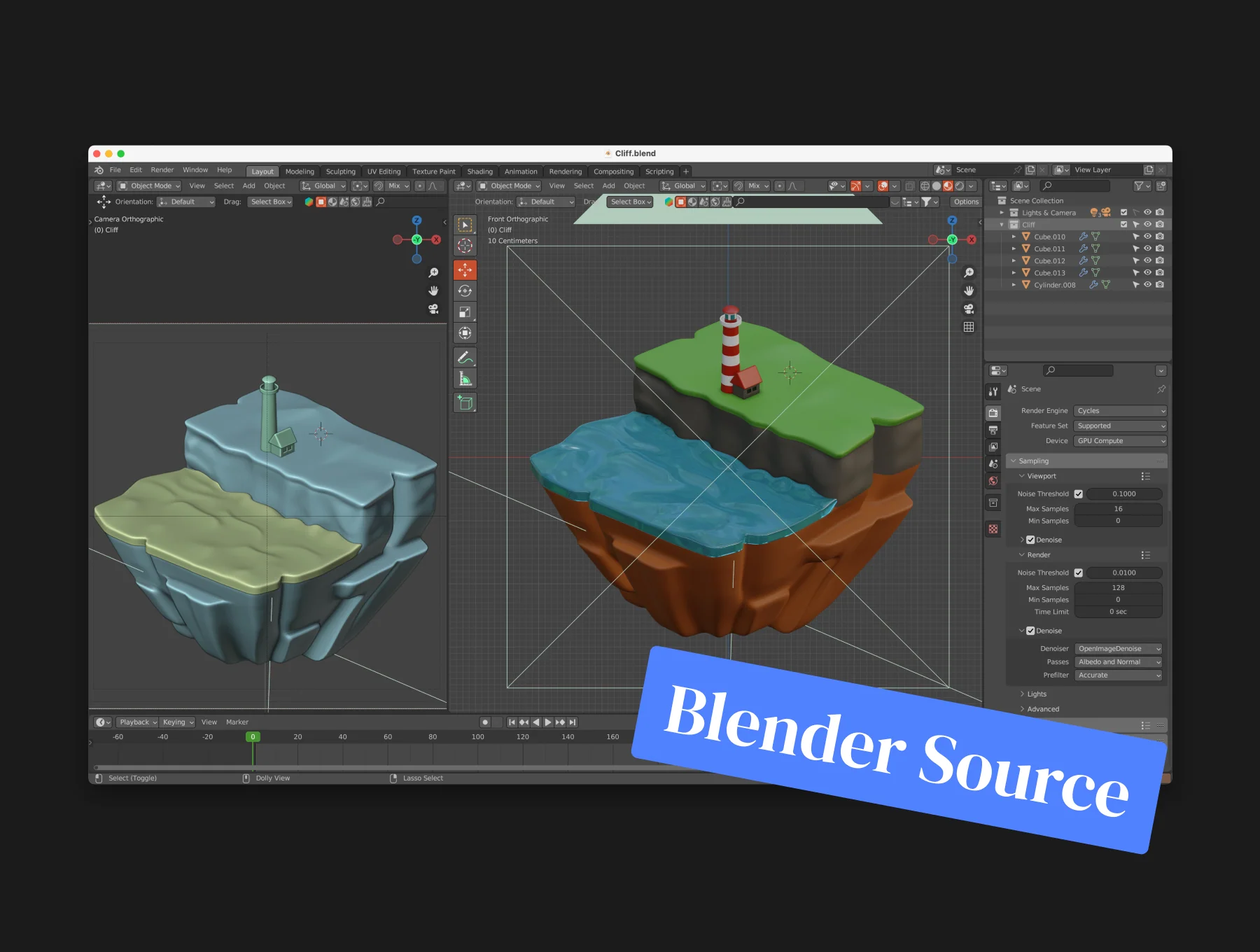
Task: Open Prefilter Accurate dropdown
Action: (1119, 675)
